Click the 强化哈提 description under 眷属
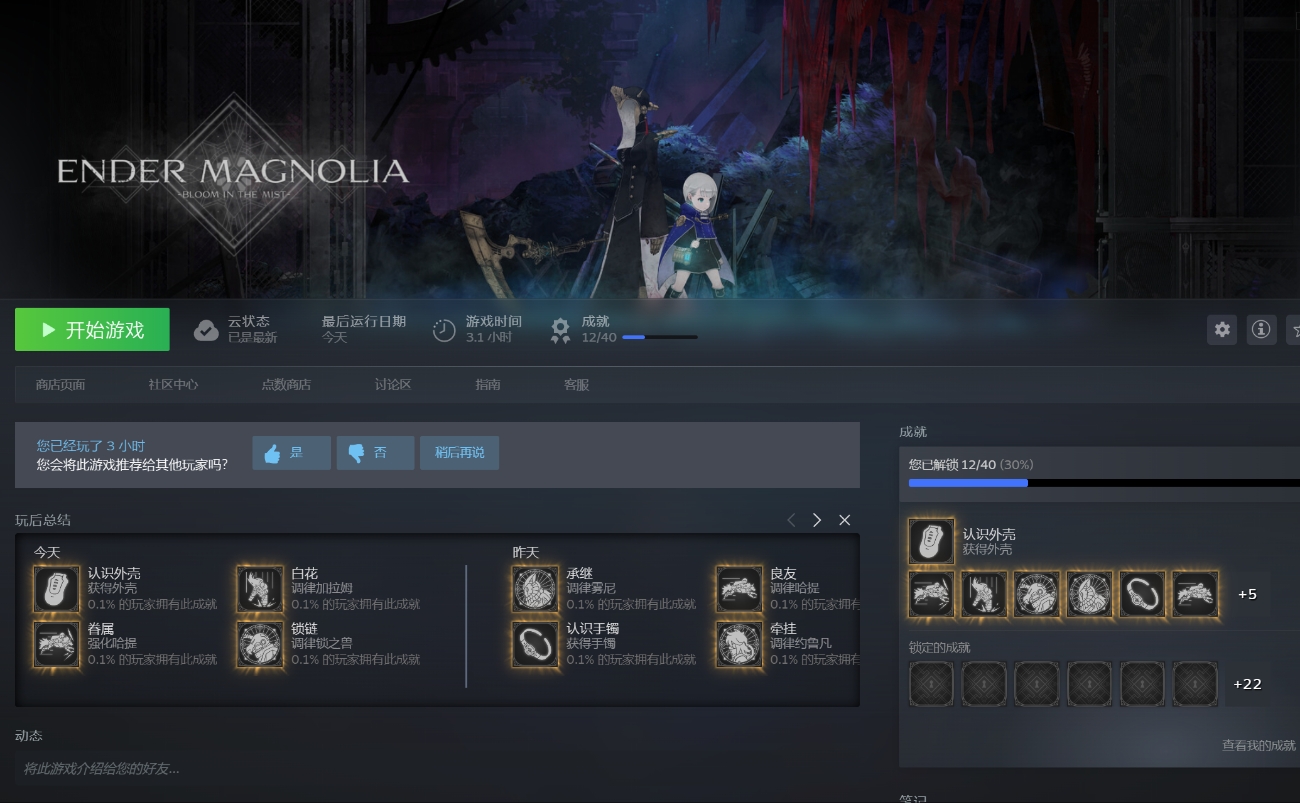The width and height of the screenshot is (1300, 803). point(113,643)
